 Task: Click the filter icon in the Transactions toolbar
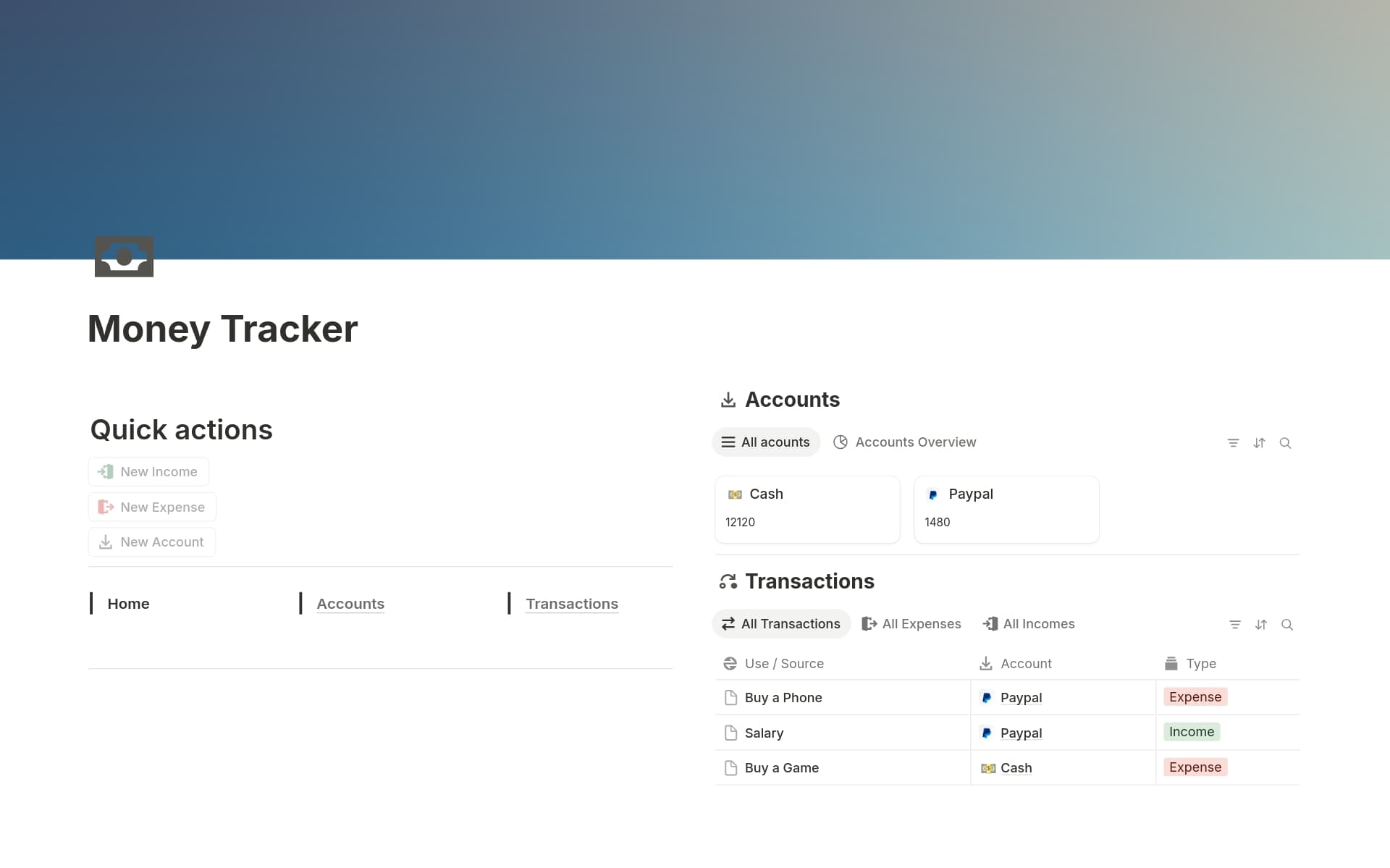click(1235, 624)
